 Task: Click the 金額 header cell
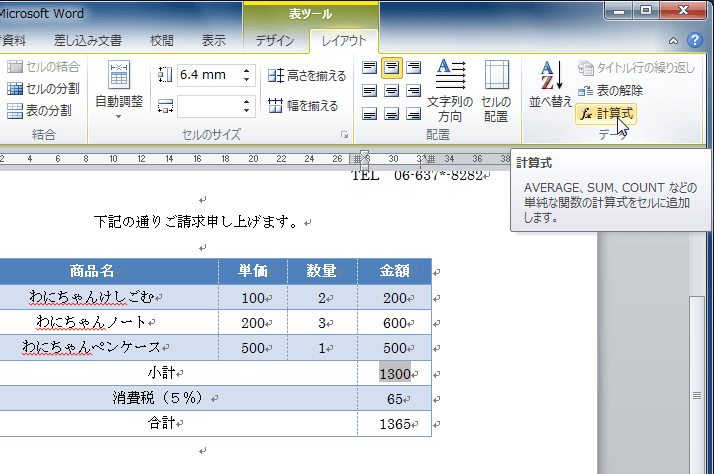click(394, 271)
